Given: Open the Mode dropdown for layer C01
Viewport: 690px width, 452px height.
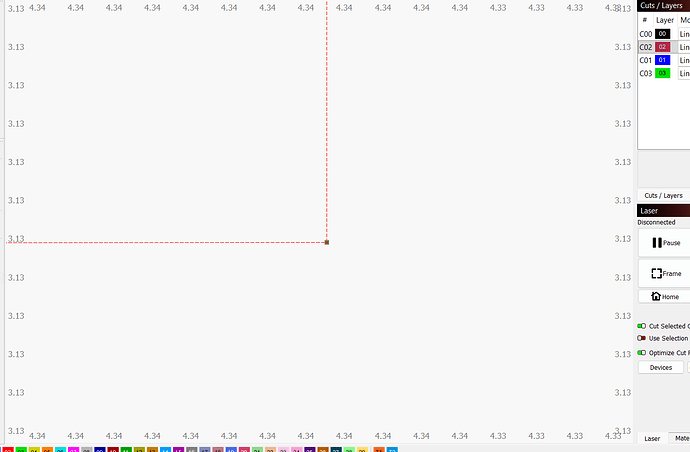Looking at the screenshot, I should [684, 60].
